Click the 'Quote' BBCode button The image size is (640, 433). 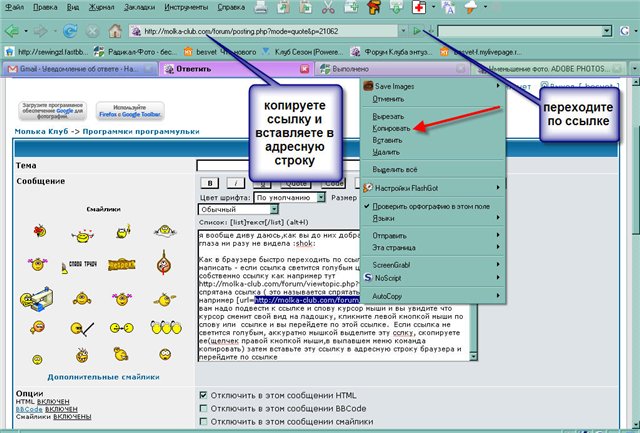[x=296, y=184]
